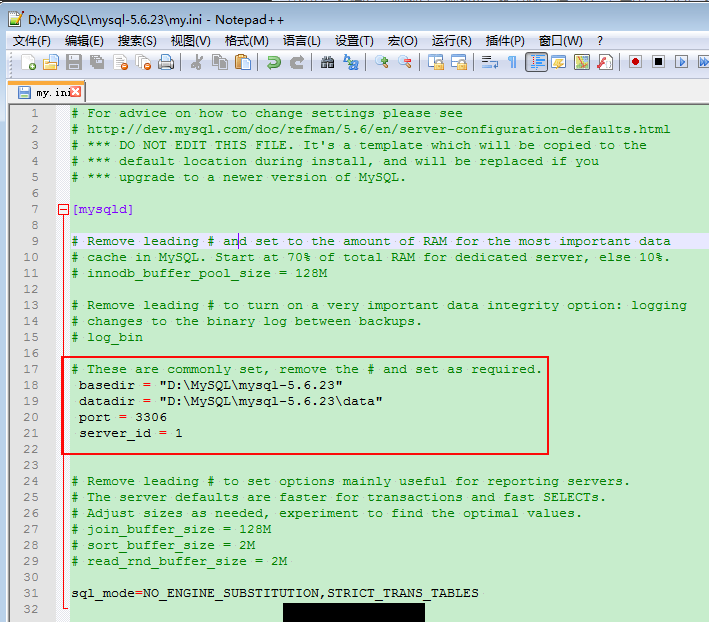Start macro recording with red dot
The width and height of the screenshot is (709, 622).
(635, 62)
